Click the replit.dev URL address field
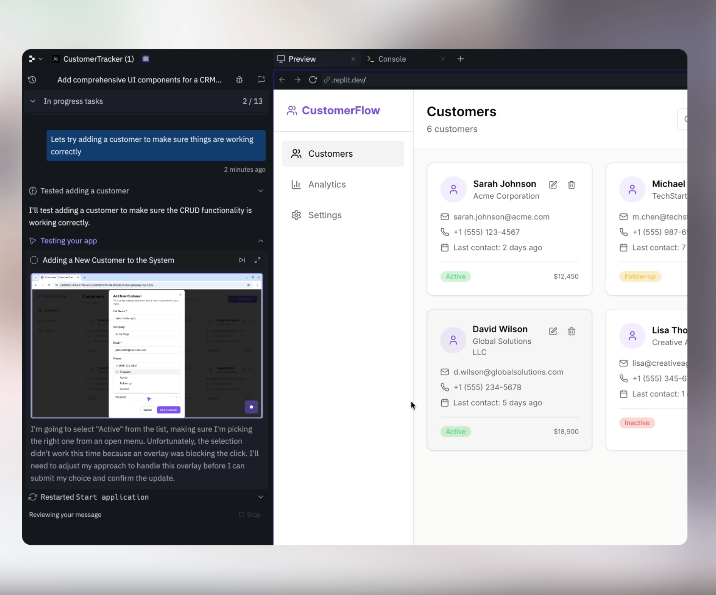This screenshot has height=595, width=716. (x=504, y=80)
